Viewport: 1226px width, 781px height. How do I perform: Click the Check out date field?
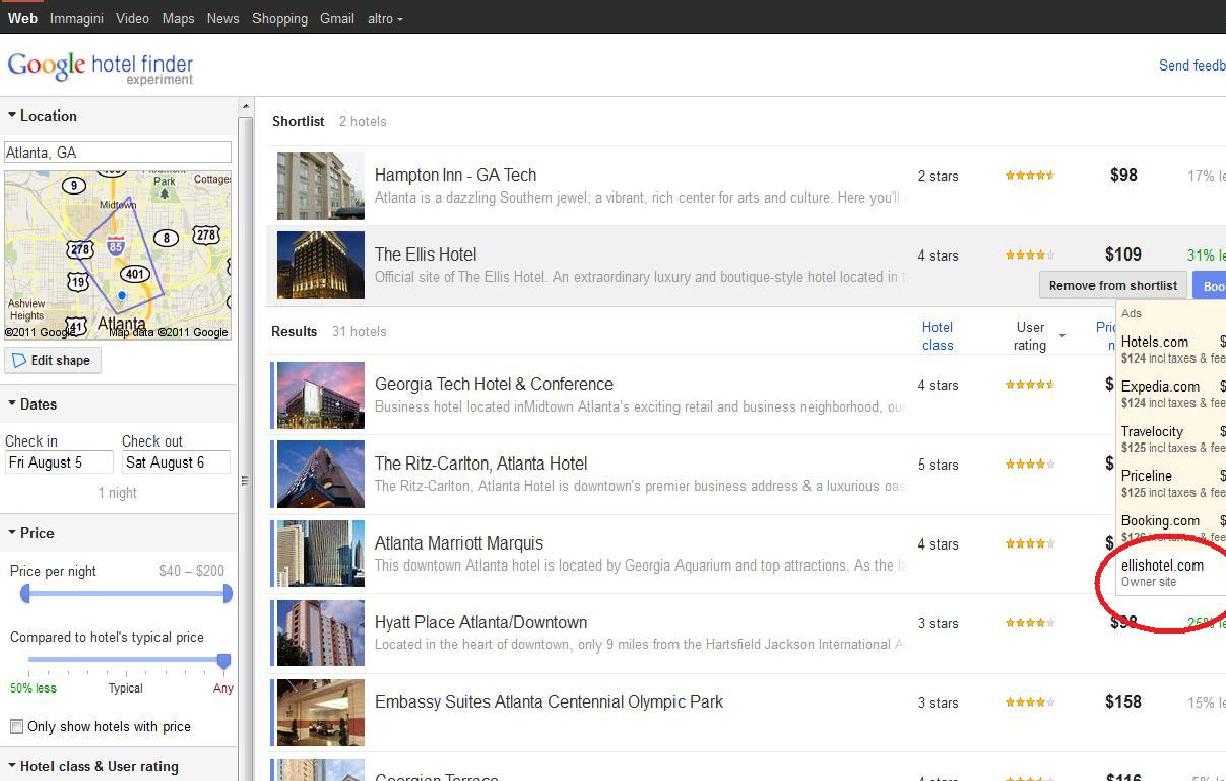point(176,463)
